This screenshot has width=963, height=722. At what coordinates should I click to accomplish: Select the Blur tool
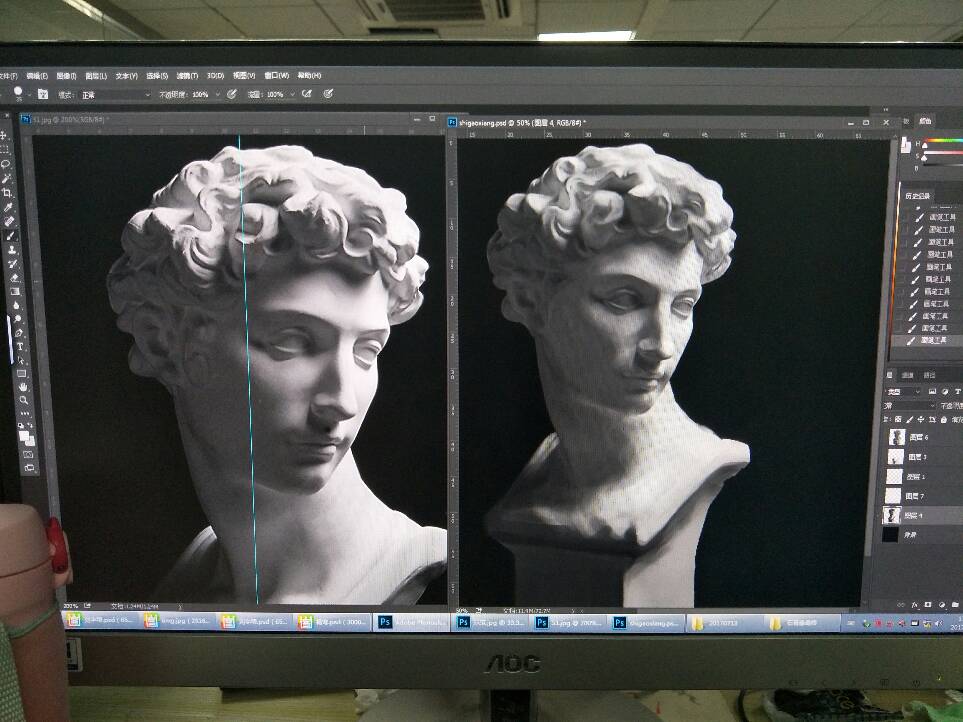[x=16, y=305]
